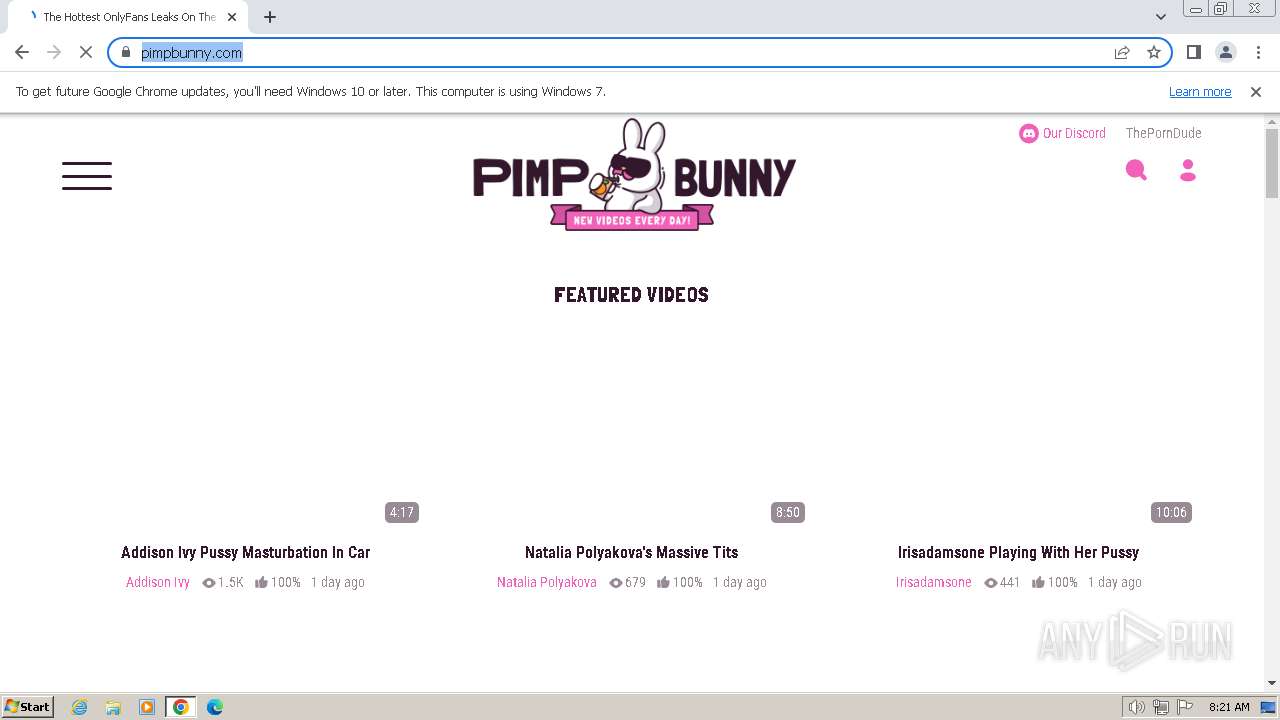Open the Our Discord link

coord(1074,133)
